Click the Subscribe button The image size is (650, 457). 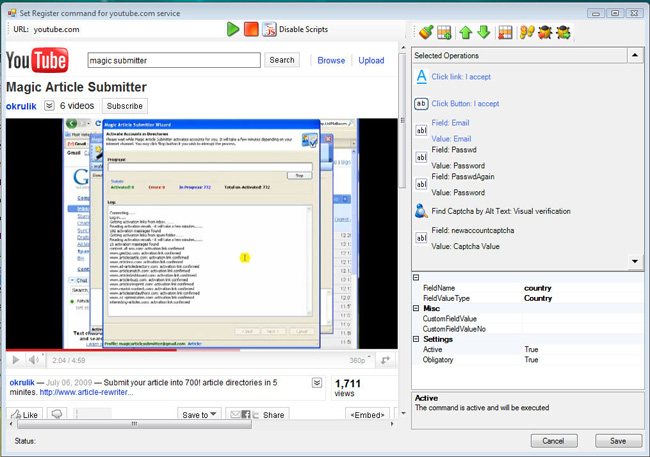pos(125,106)
